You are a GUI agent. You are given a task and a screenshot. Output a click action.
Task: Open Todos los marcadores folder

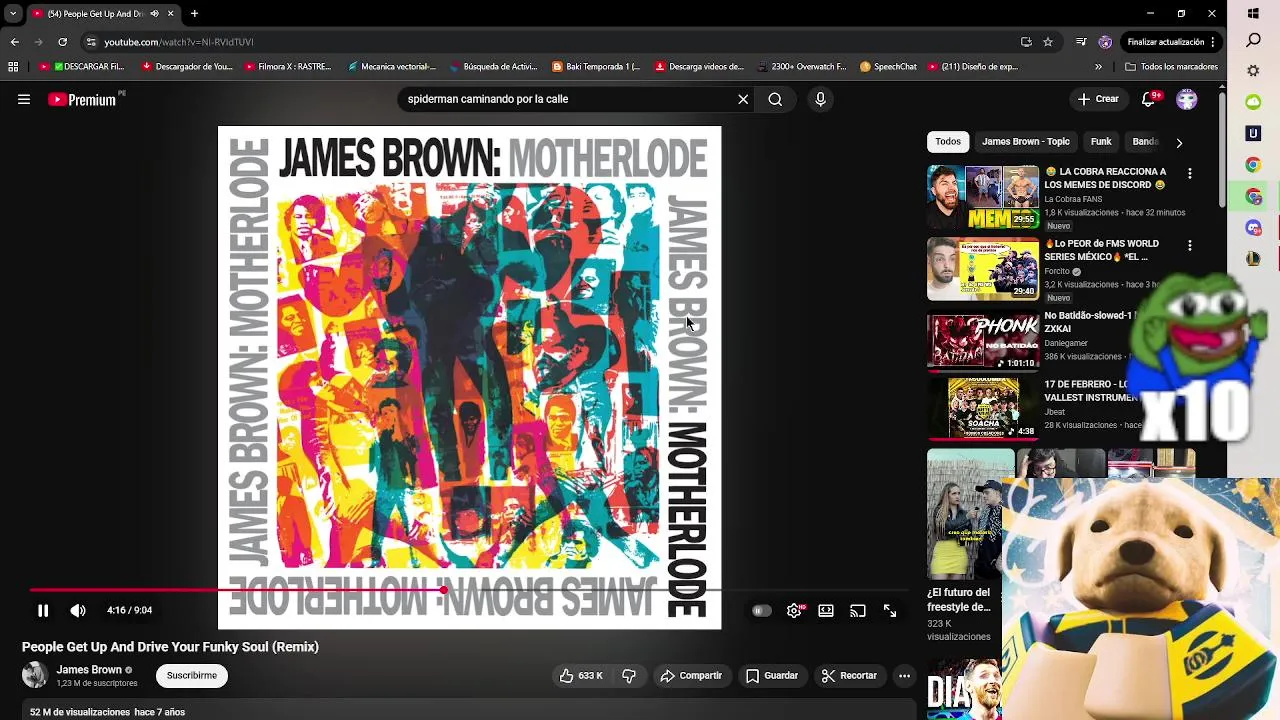pos(1171,67)
